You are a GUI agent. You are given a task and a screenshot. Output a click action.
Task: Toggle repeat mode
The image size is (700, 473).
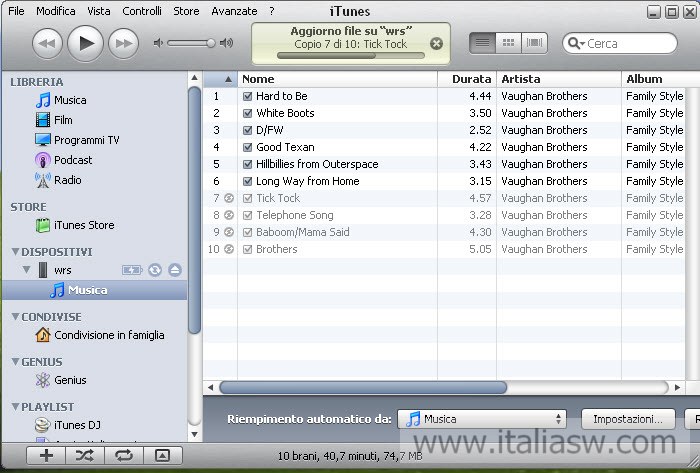point(124,455)
